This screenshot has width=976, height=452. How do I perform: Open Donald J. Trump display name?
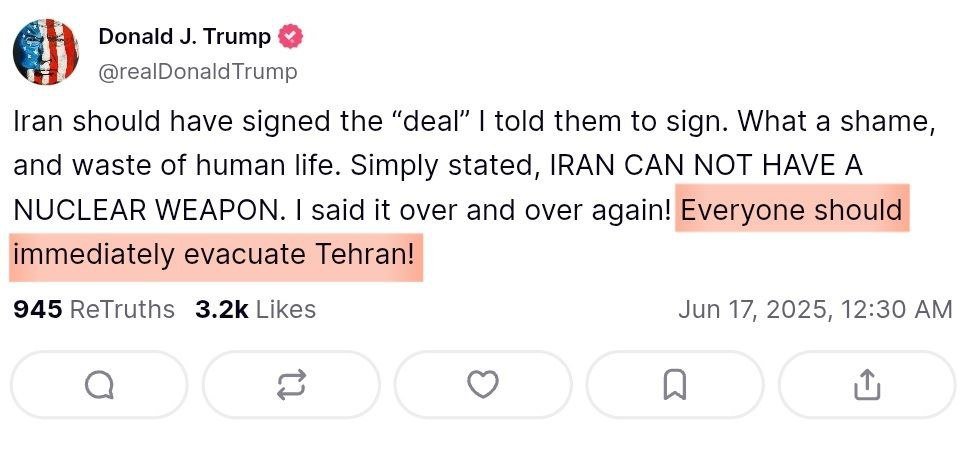point(184,37)
